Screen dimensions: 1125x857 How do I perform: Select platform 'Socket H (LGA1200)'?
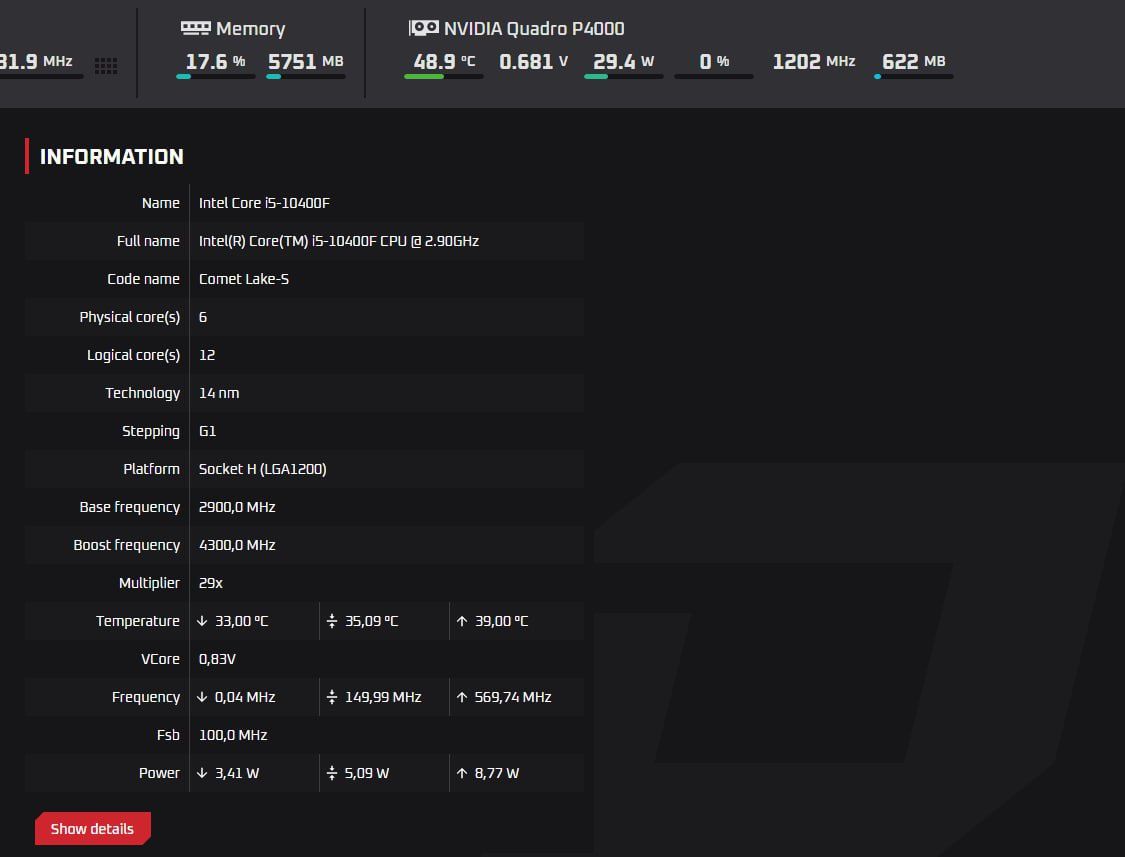pyautogui.click(x=263, y=469)
